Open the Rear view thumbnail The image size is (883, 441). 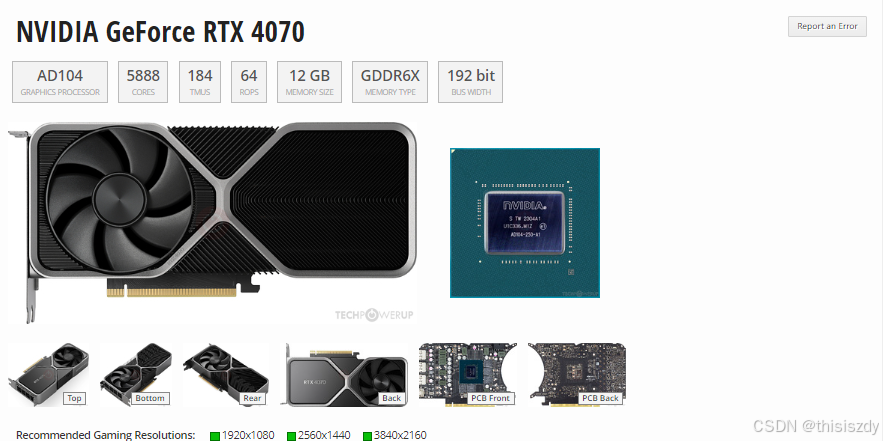coord(226,374)
